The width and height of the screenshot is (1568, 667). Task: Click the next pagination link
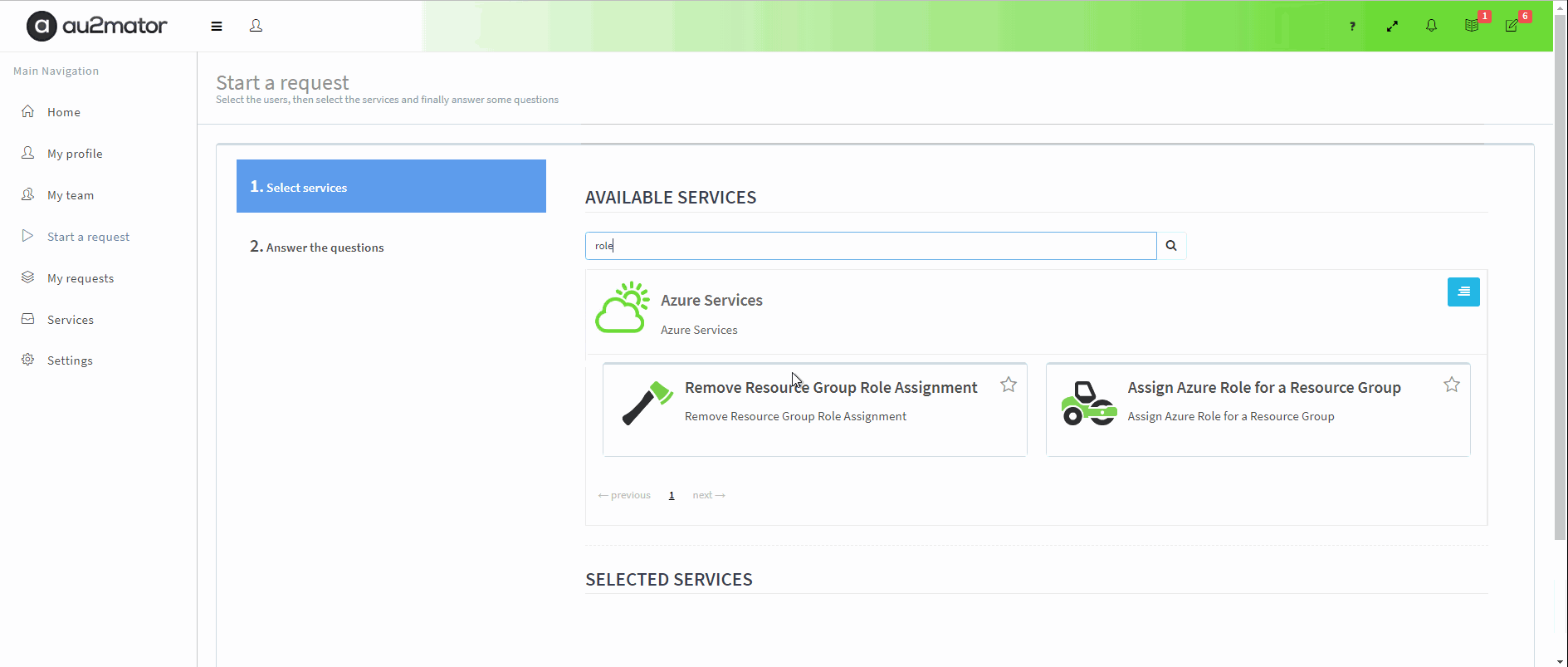tap(709, 495)
